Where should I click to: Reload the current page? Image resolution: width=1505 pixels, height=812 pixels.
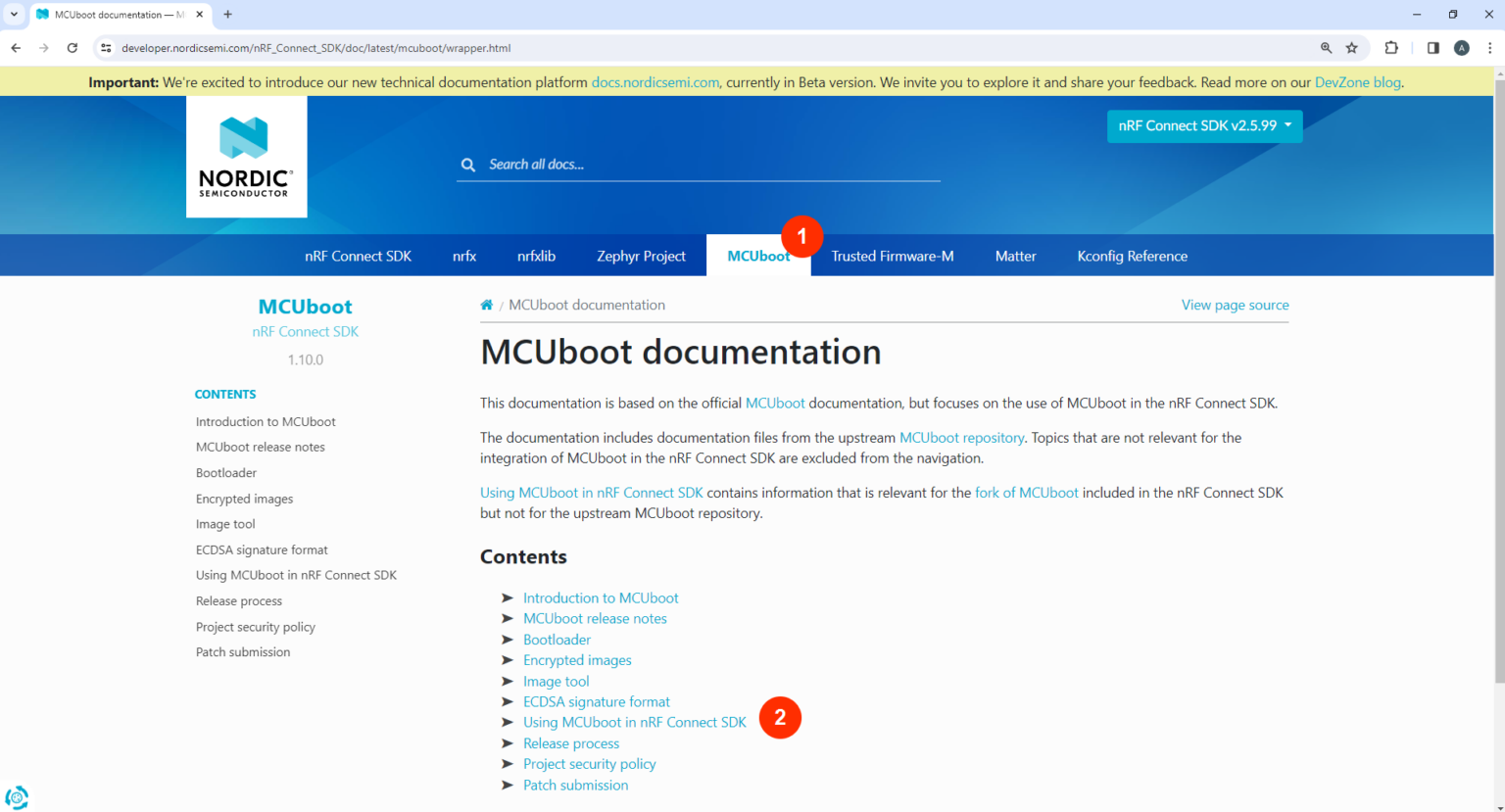pyautogui.click(x=72, y=47)
